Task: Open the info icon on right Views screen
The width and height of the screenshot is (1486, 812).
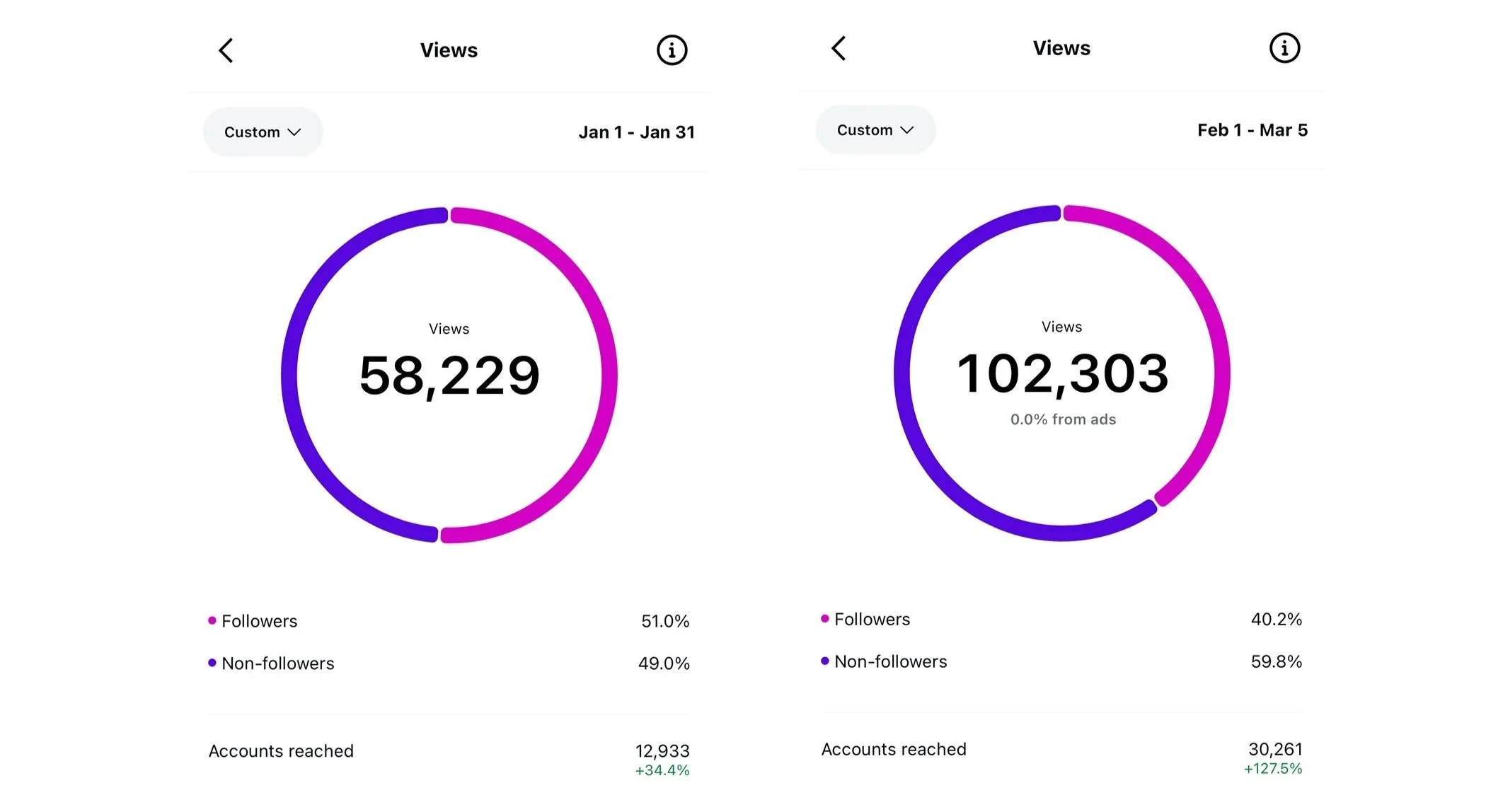Action: tap(1284, 48)
